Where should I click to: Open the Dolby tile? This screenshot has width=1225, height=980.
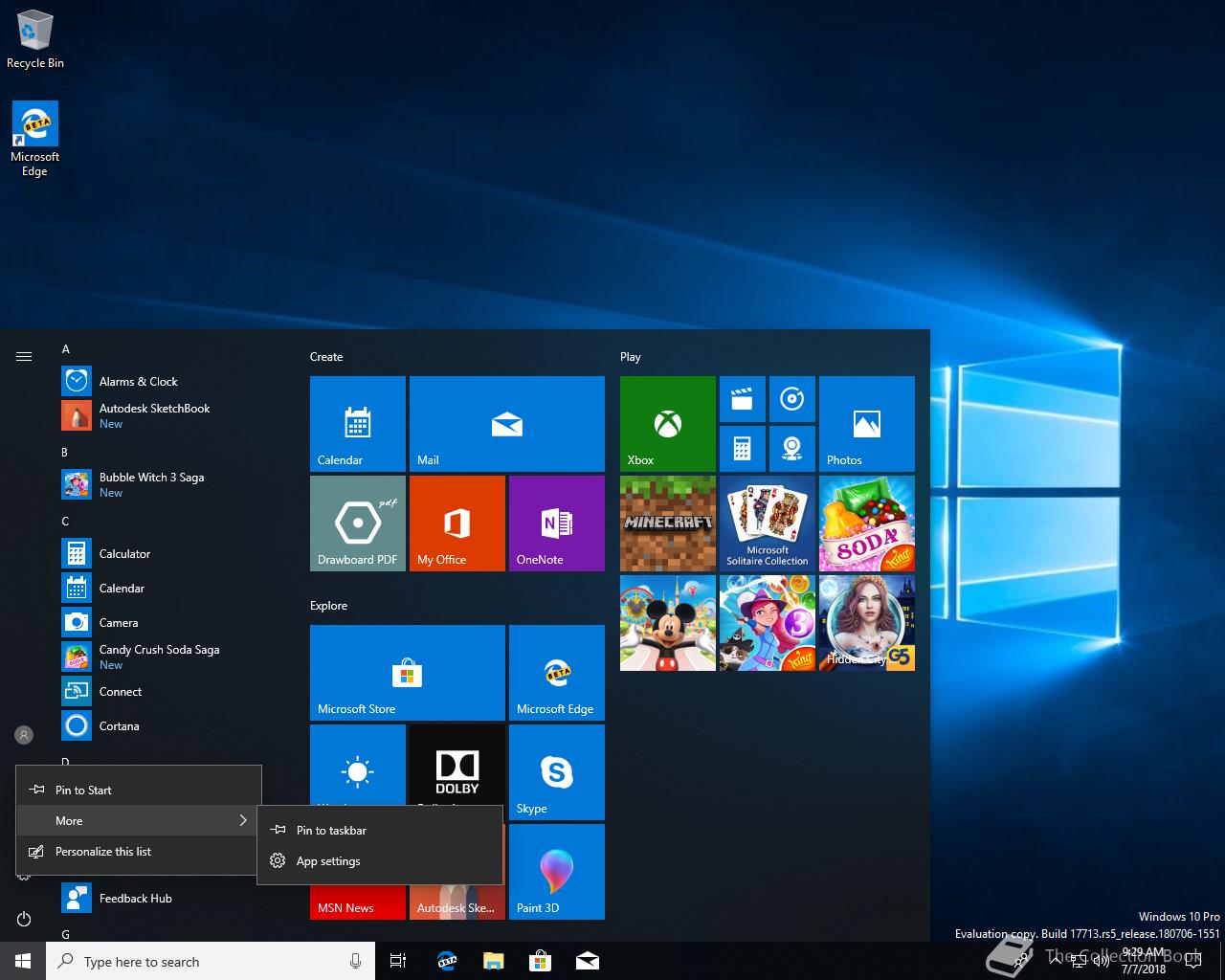(x=457, y=766)
